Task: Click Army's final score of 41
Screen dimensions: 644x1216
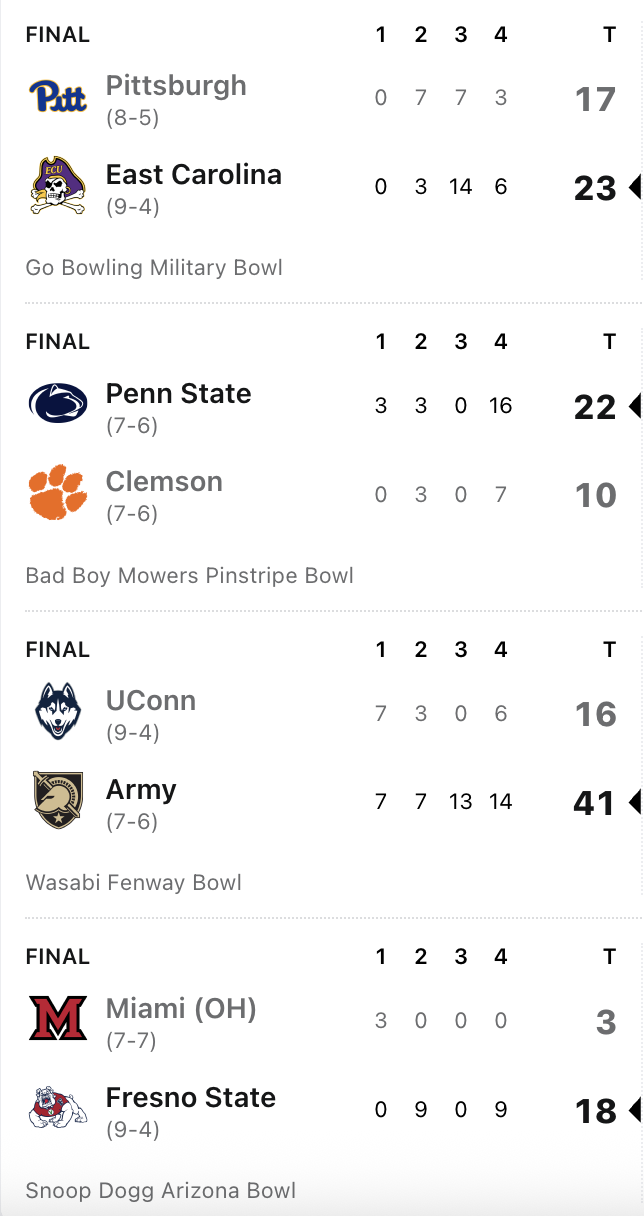Action: [595, 803]
